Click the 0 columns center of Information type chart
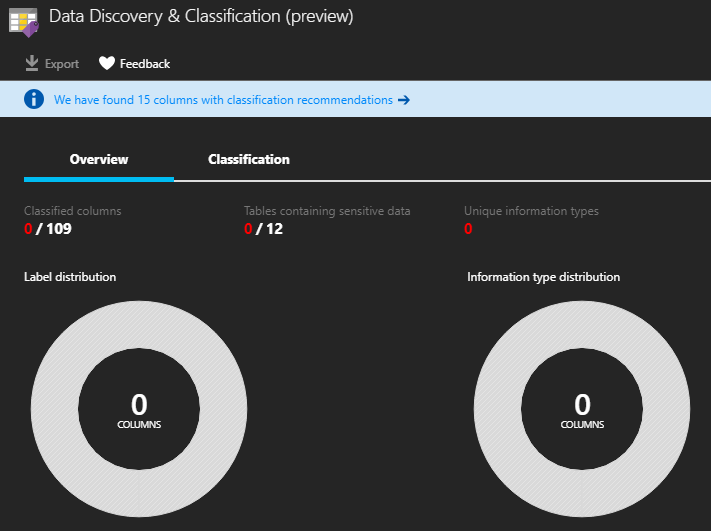 [x=582, y=410]
